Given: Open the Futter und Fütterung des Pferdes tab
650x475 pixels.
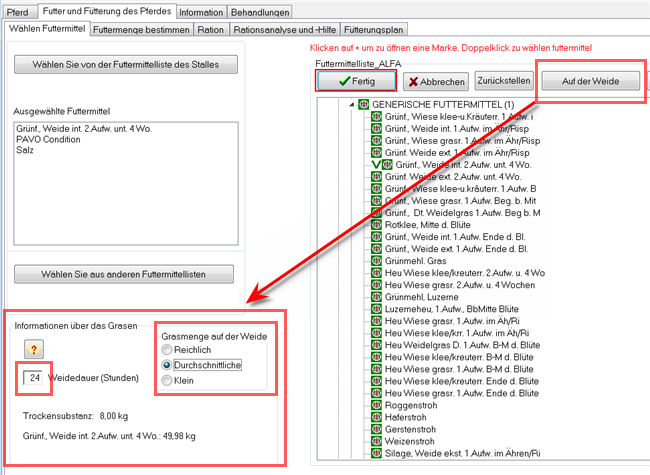Looking at the screenshot, I should pyautogui.click(x=107, y=11).
